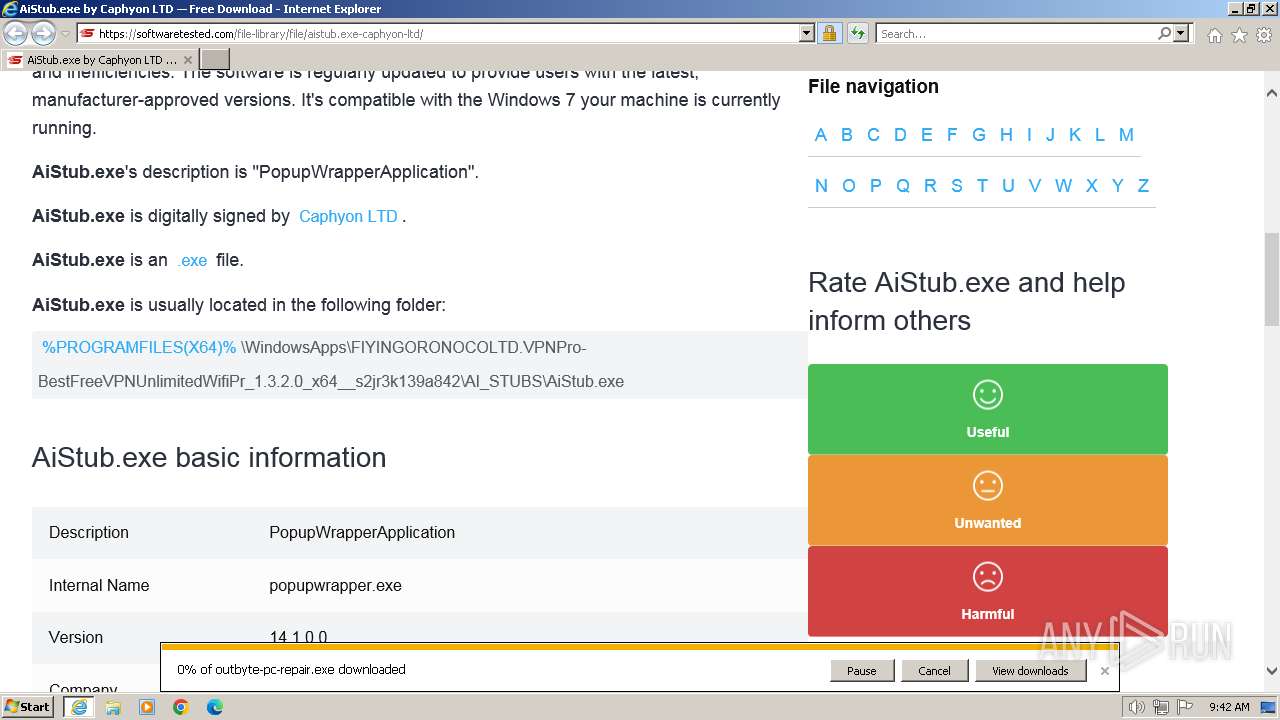Image resolution: width=1280 pixels, height=720 pixels.
Task: Expand the search provider dropdown arrow
Action: click(x=1181, y=33)
